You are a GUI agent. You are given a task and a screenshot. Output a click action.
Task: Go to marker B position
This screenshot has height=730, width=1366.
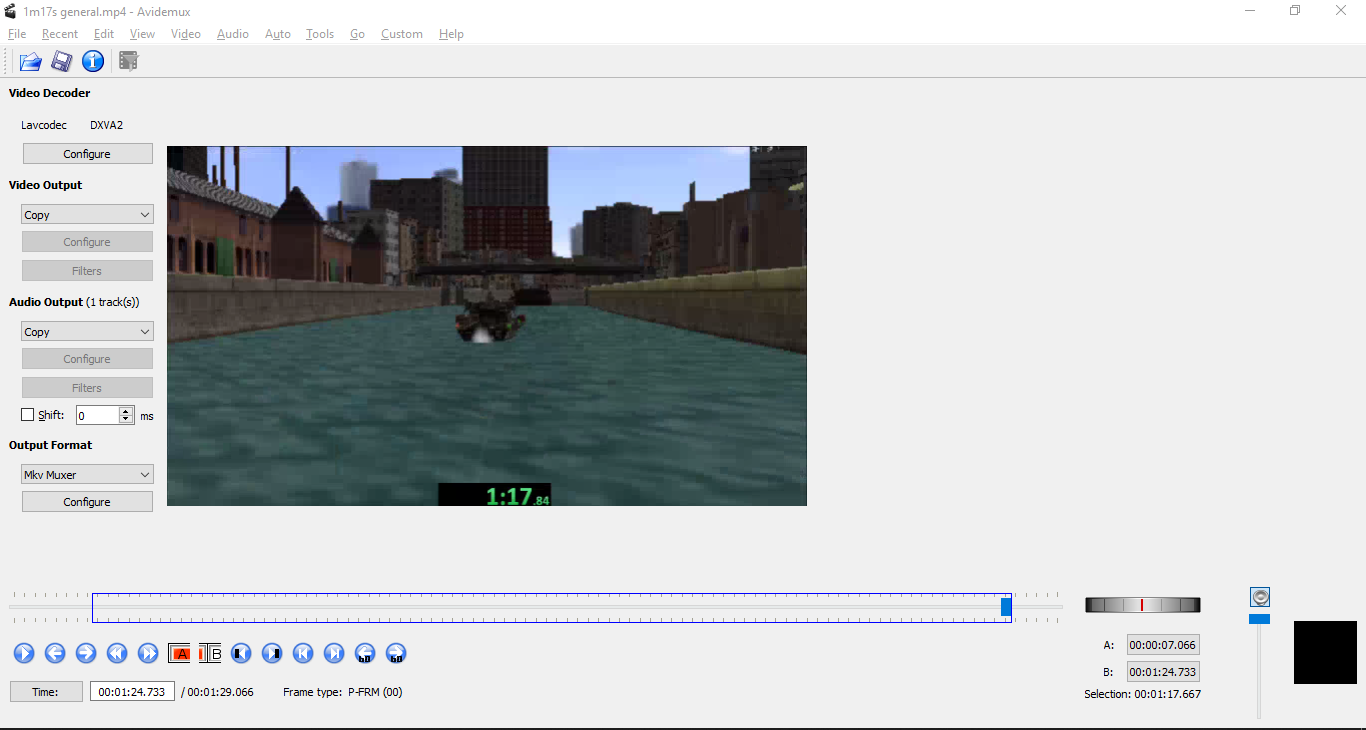272,653
